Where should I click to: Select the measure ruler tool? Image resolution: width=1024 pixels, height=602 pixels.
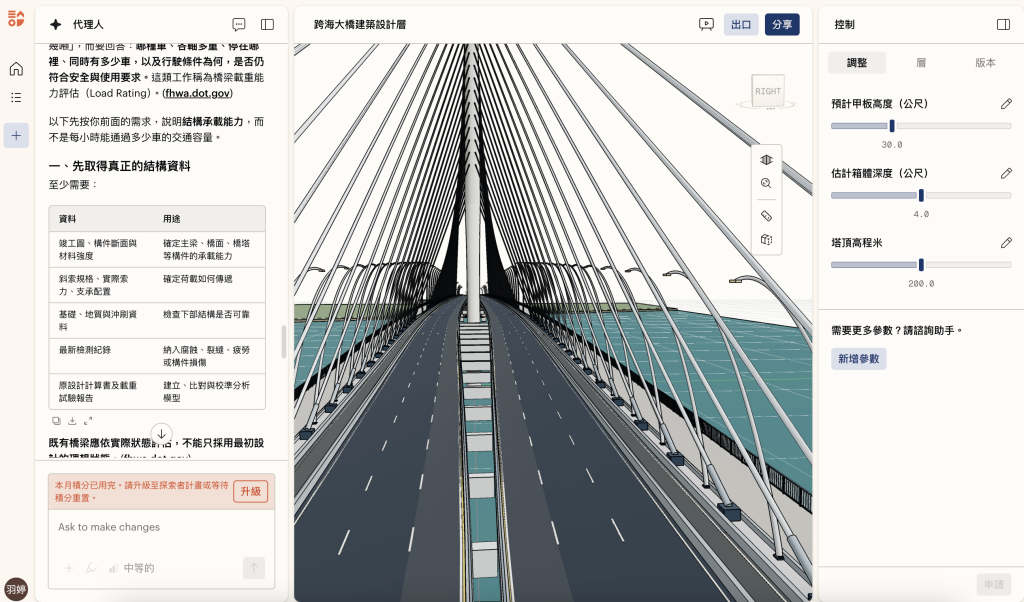click(766, 215)
